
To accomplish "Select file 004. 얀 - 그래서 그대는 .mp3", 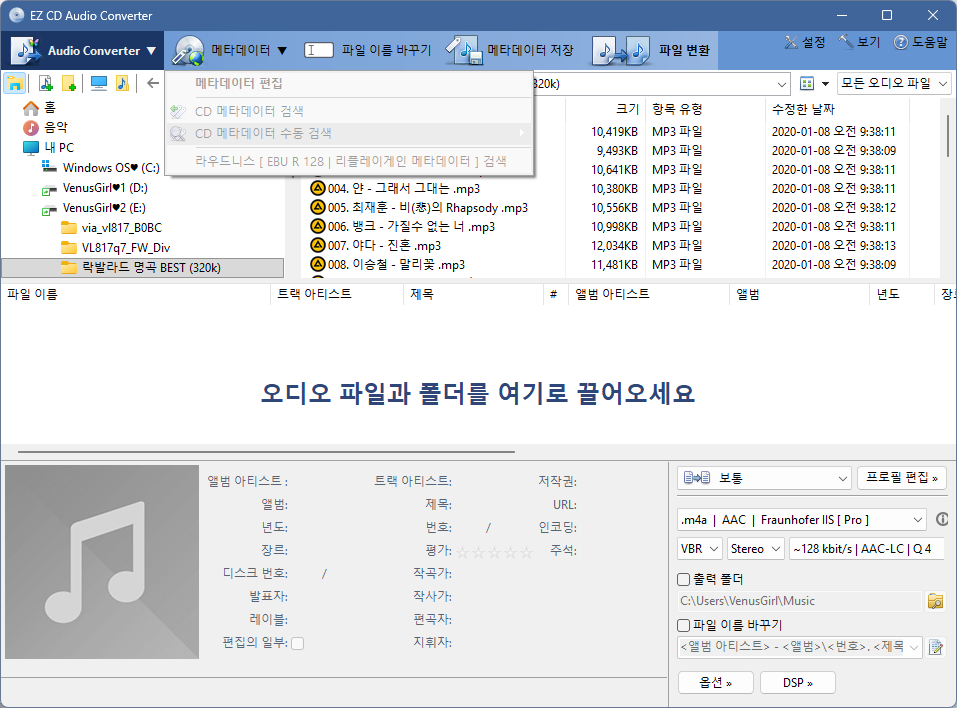I will tap(395, 189).
